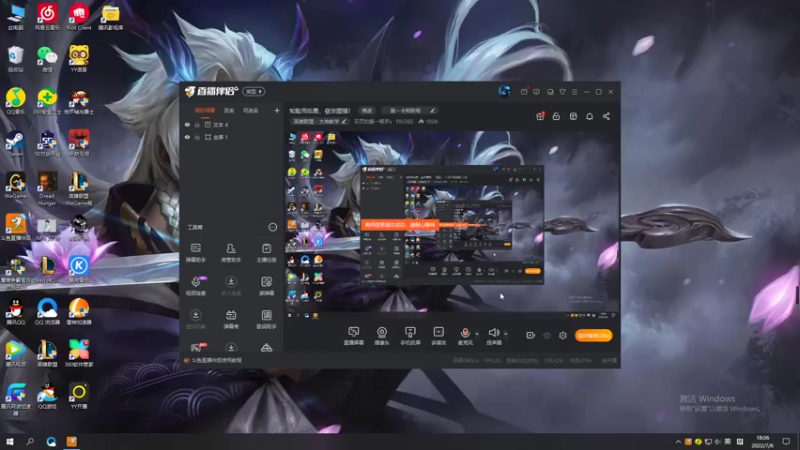
Task: Select the 文本 4 source row
Action: pyautogui.click(x=231, y=124)
